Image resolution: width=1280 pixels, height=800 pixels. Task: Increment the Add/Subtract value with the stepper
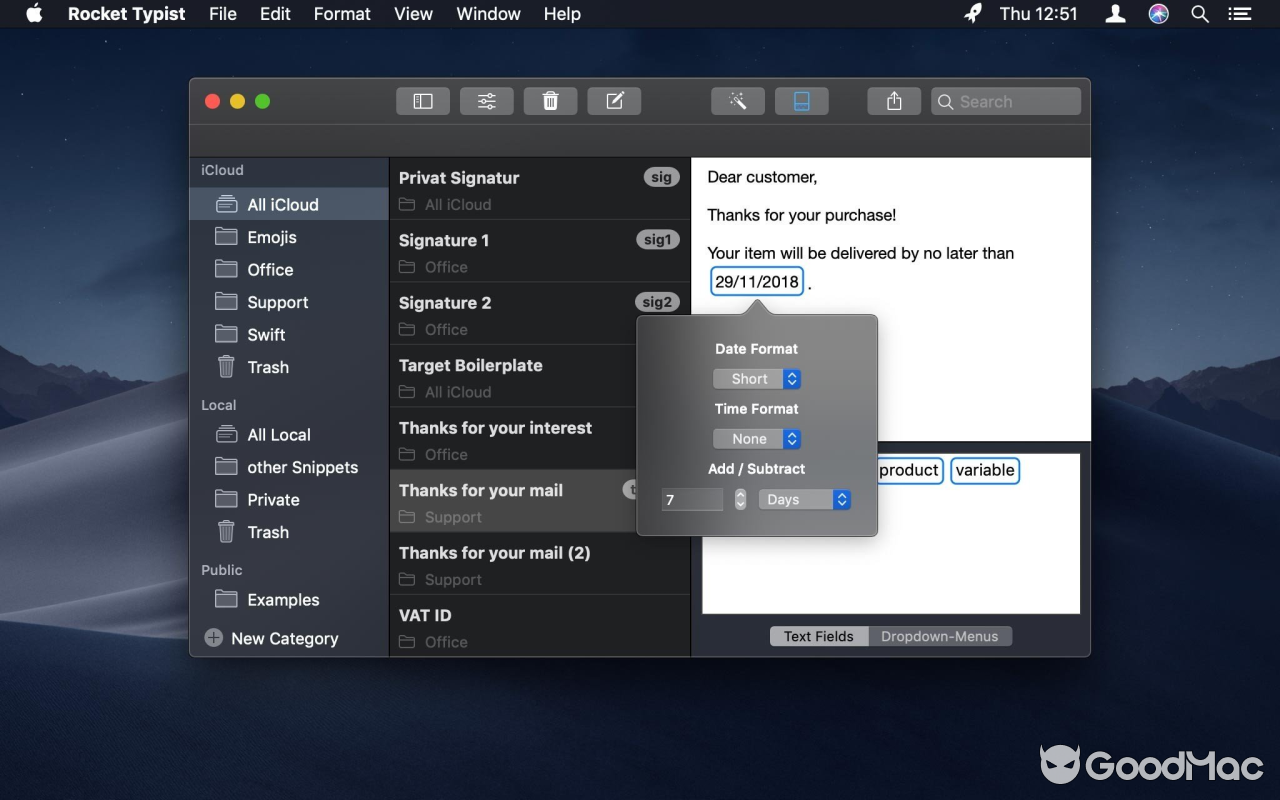coord(740,494)
